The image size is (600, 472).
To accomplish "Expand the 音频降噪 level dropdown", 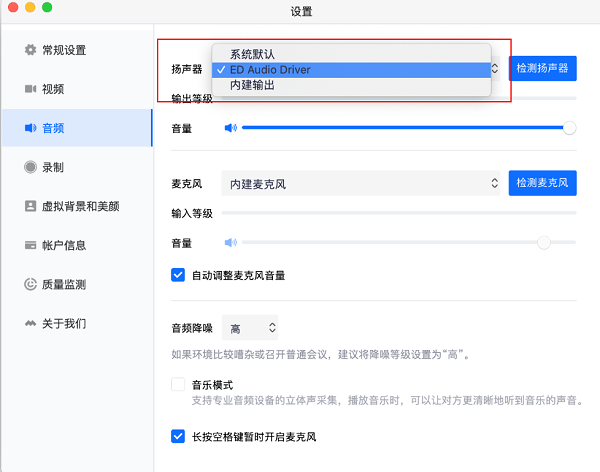I will (x=249, y=328).
